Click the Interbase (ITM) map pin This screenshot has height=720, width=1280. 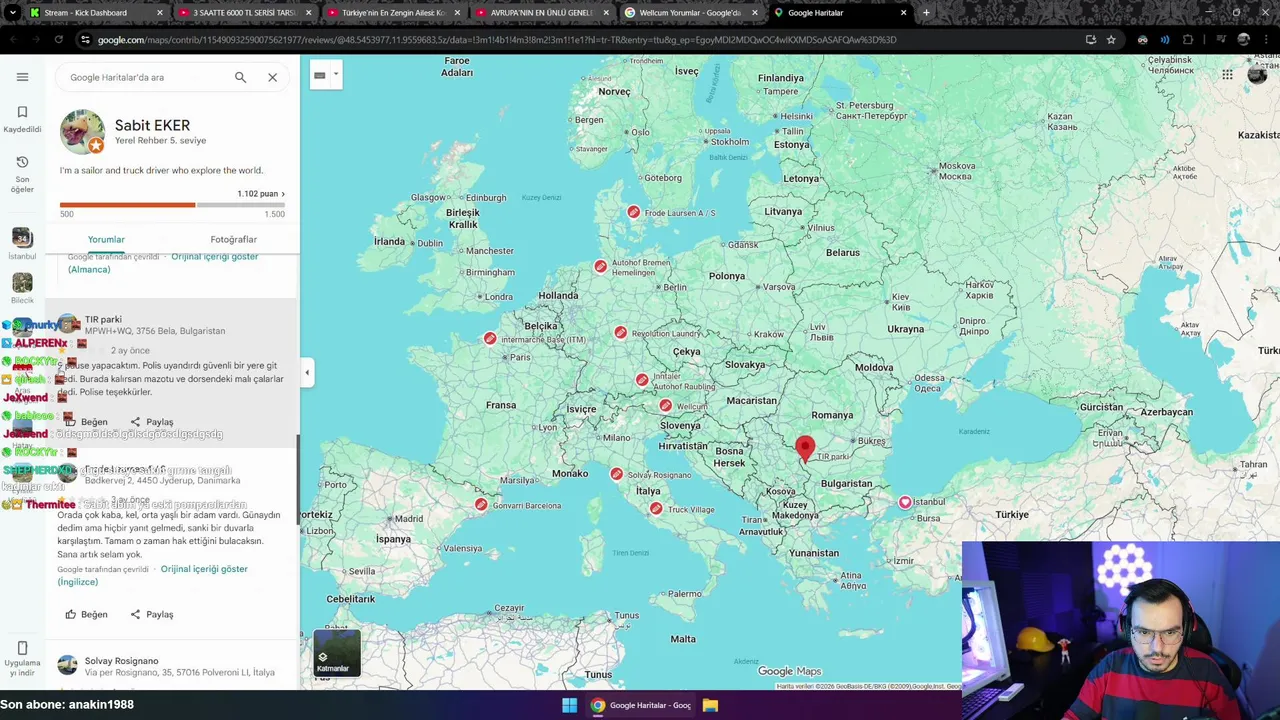(490, 338)
